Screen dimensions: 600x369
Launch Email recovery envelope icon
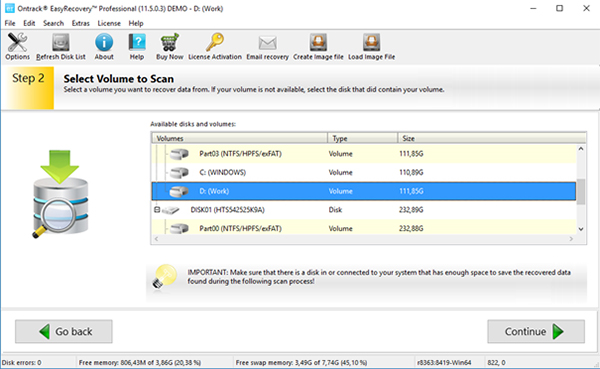(267, 42)
